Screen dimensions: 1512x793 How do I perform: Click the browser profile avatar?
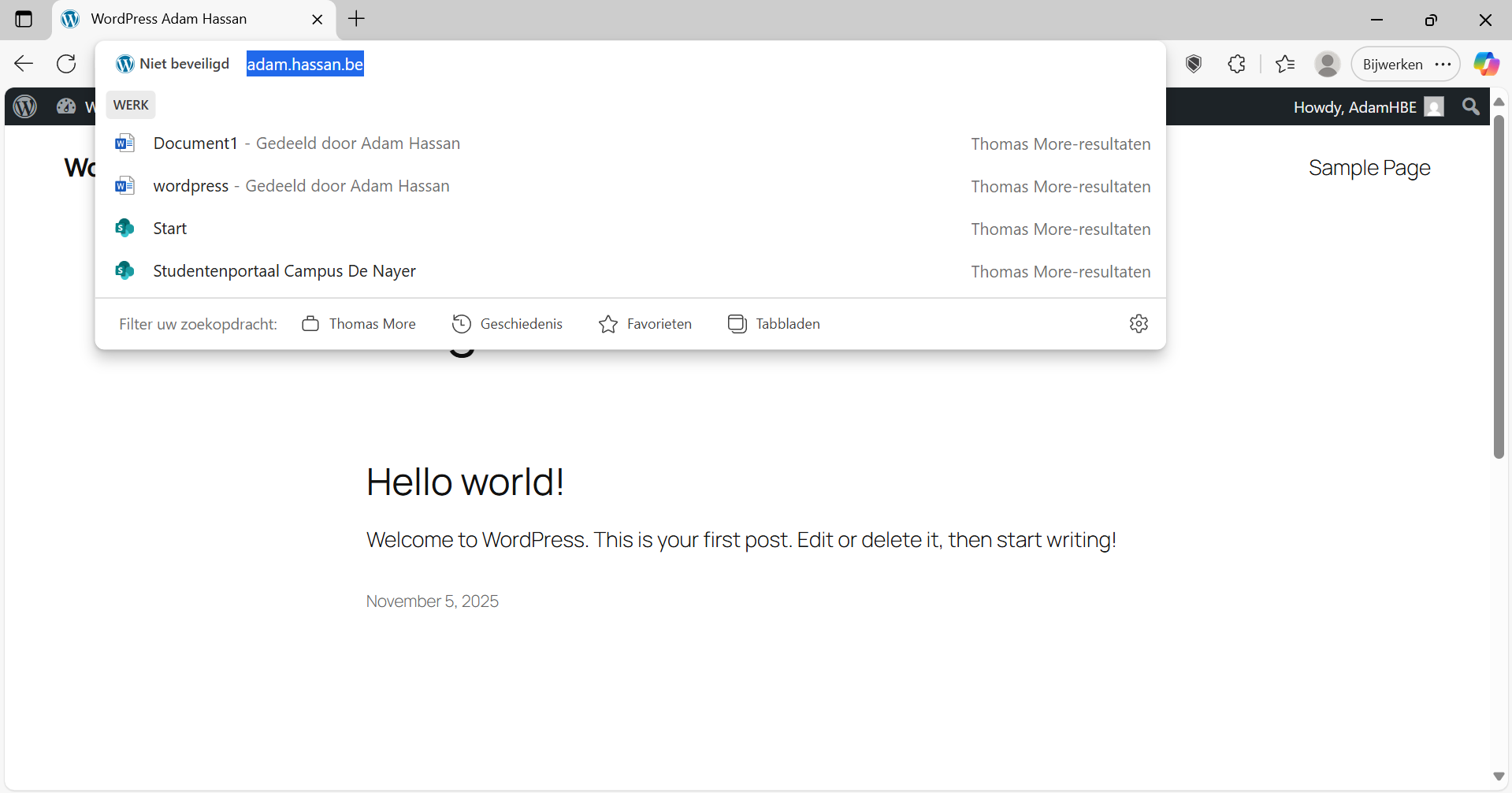click(x=1327, y=64)
